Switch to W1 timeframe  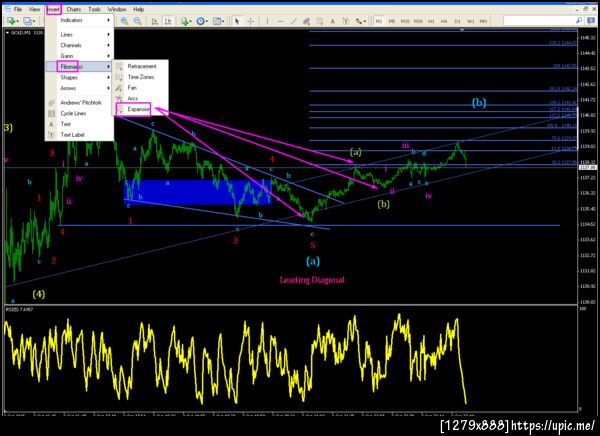[x=470, y=21]
